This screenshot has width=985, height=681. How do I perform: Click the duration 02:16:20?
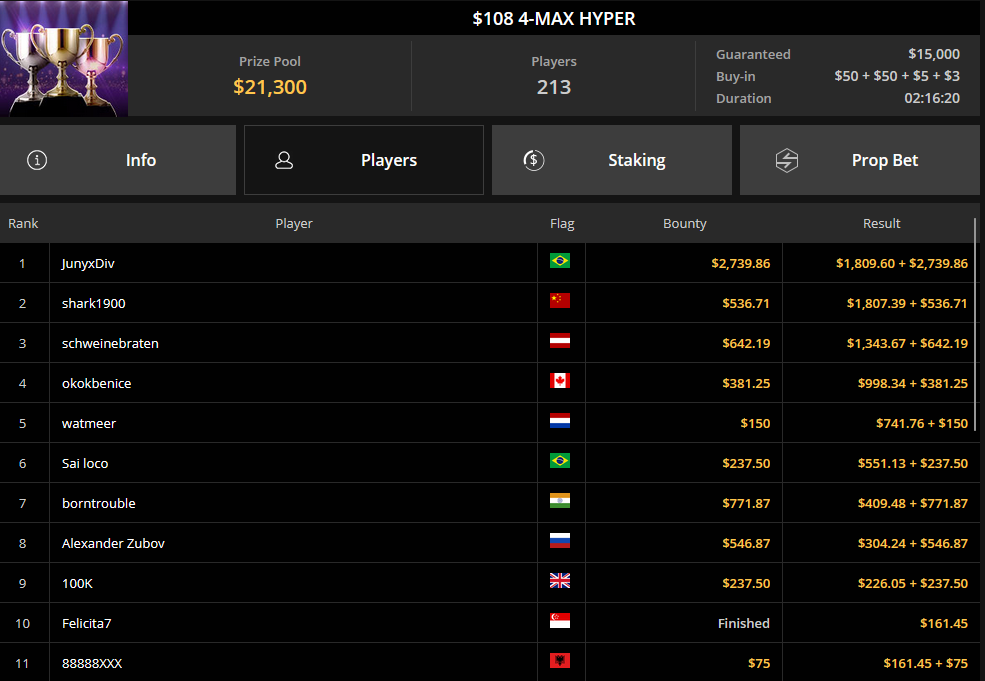pos(932,98)
